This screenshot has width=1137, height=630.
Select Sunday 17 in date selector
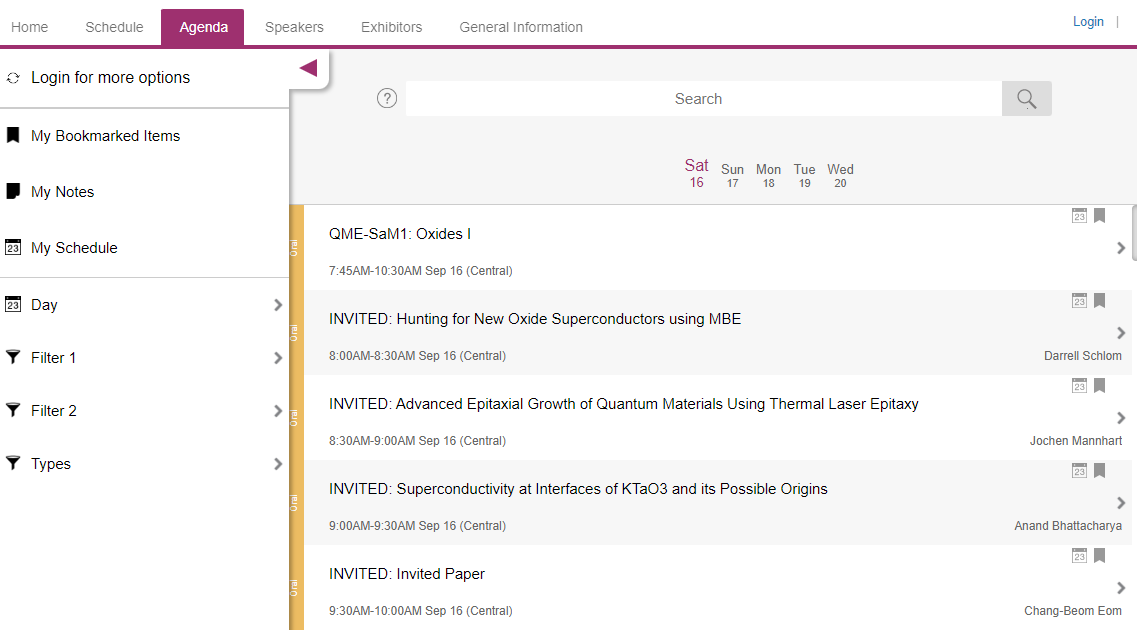[x=732, y=175]
